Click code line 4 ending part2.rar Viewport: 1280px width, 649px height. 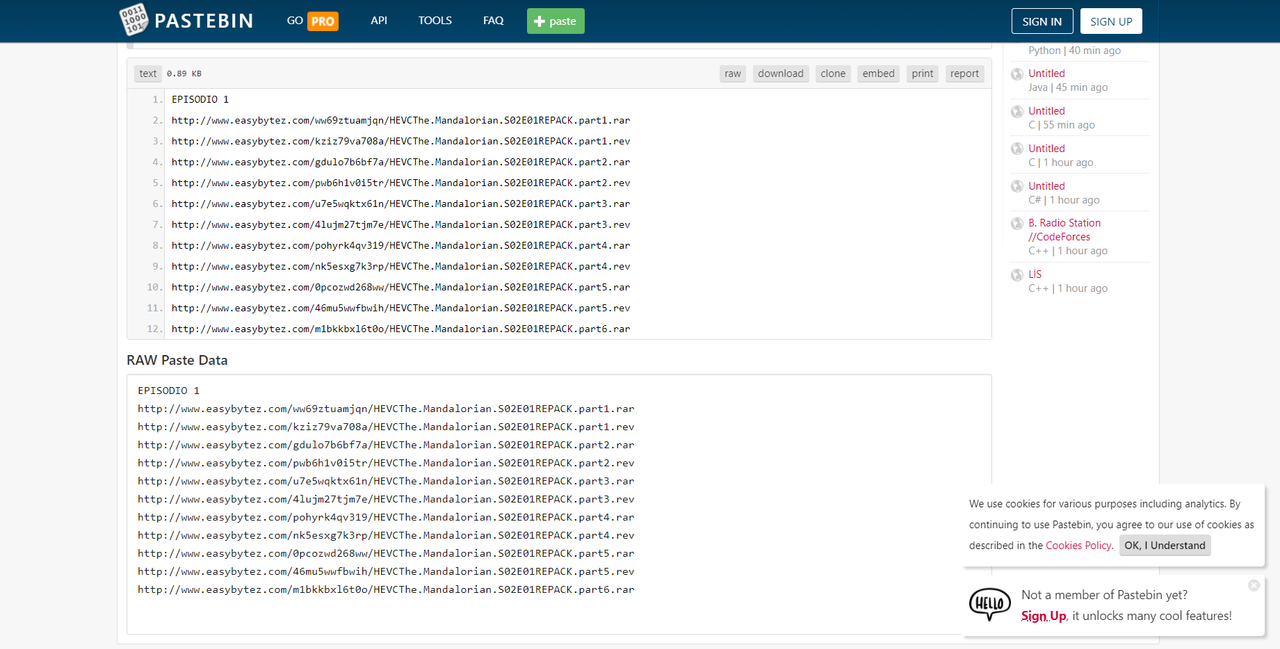tap(400, 162)
